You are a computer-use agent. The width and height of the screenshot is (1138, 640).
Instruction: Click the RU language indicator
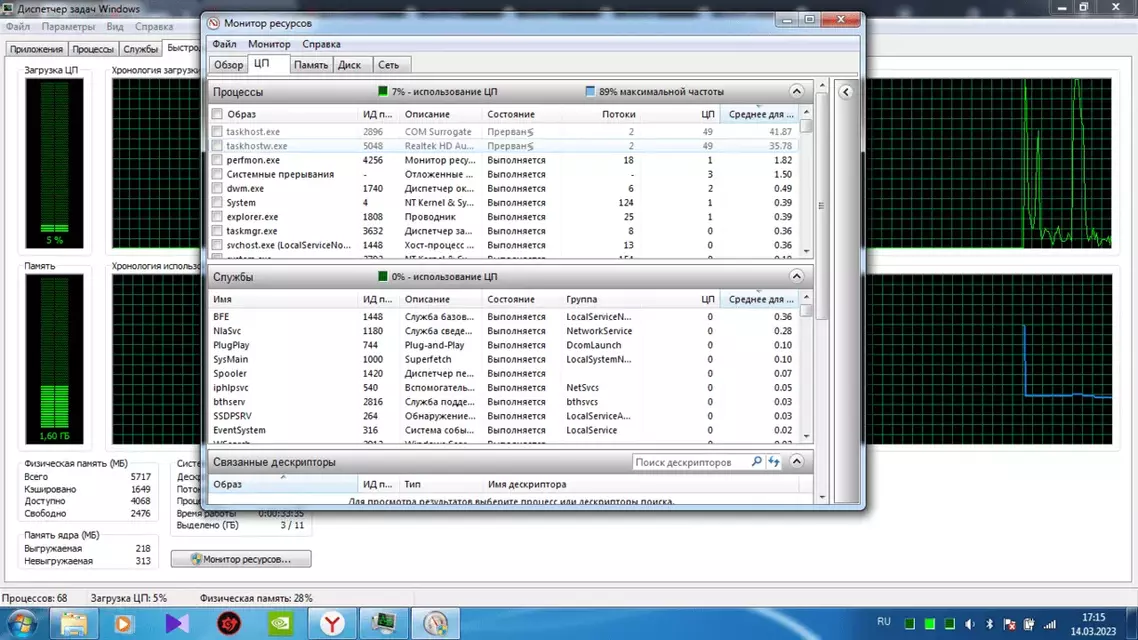[883, 622]
